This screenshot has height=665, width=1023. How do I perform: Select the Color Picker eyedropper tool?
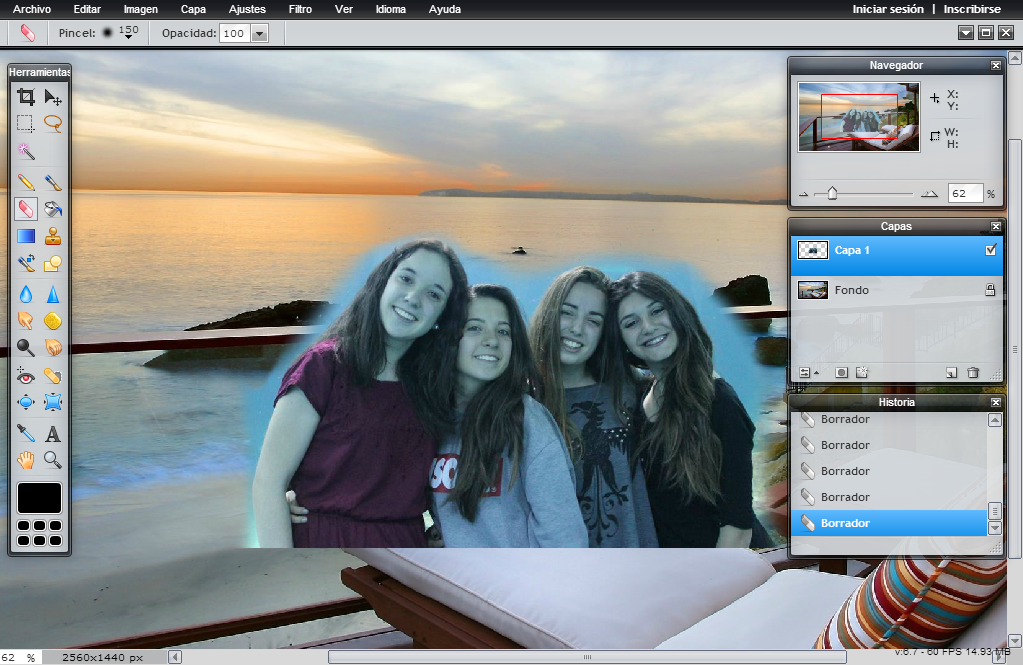pos(25,433)
